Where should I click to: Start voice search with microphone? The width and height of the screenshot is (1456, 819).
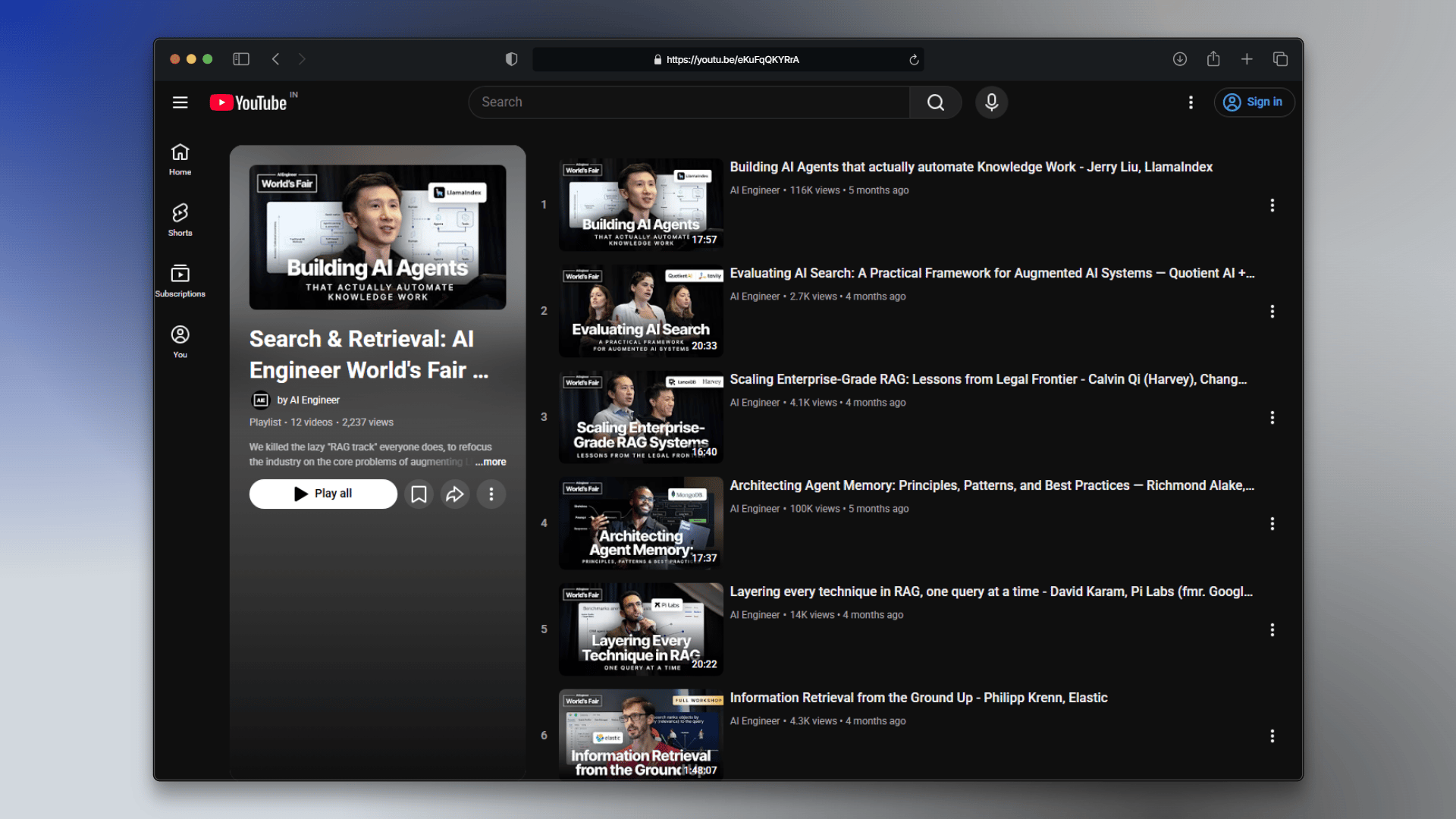pyautogui.click(x=991, y=102)
